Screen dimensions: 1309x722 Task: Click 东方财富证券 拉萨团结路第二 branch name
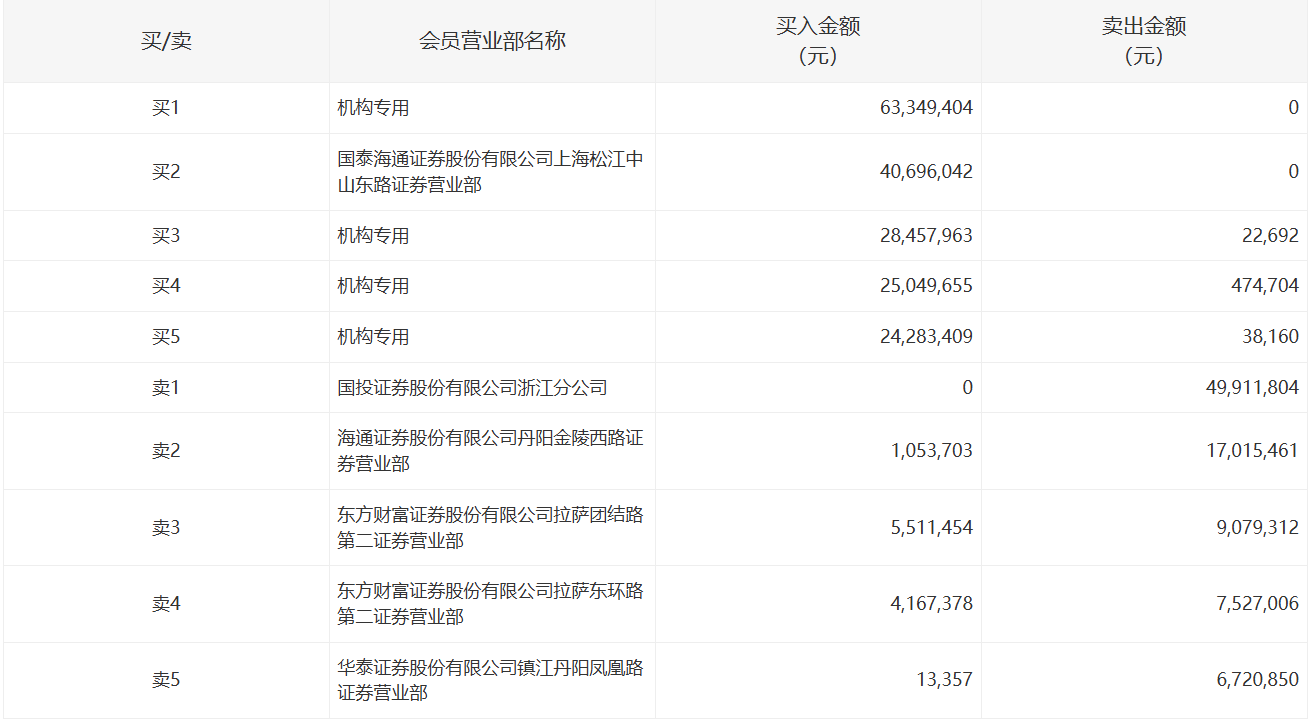click(490, 528)
